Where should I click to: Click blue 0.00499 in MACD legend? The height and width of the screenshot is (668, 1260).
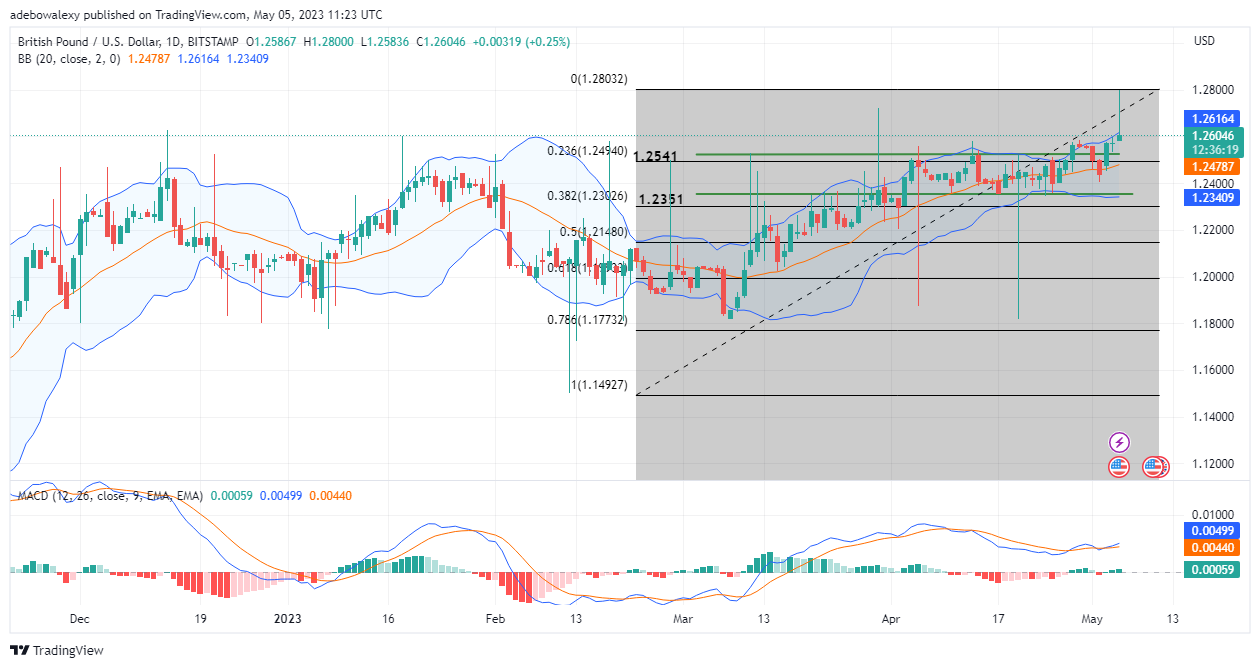pyautogui.click(x=281, y=495)
